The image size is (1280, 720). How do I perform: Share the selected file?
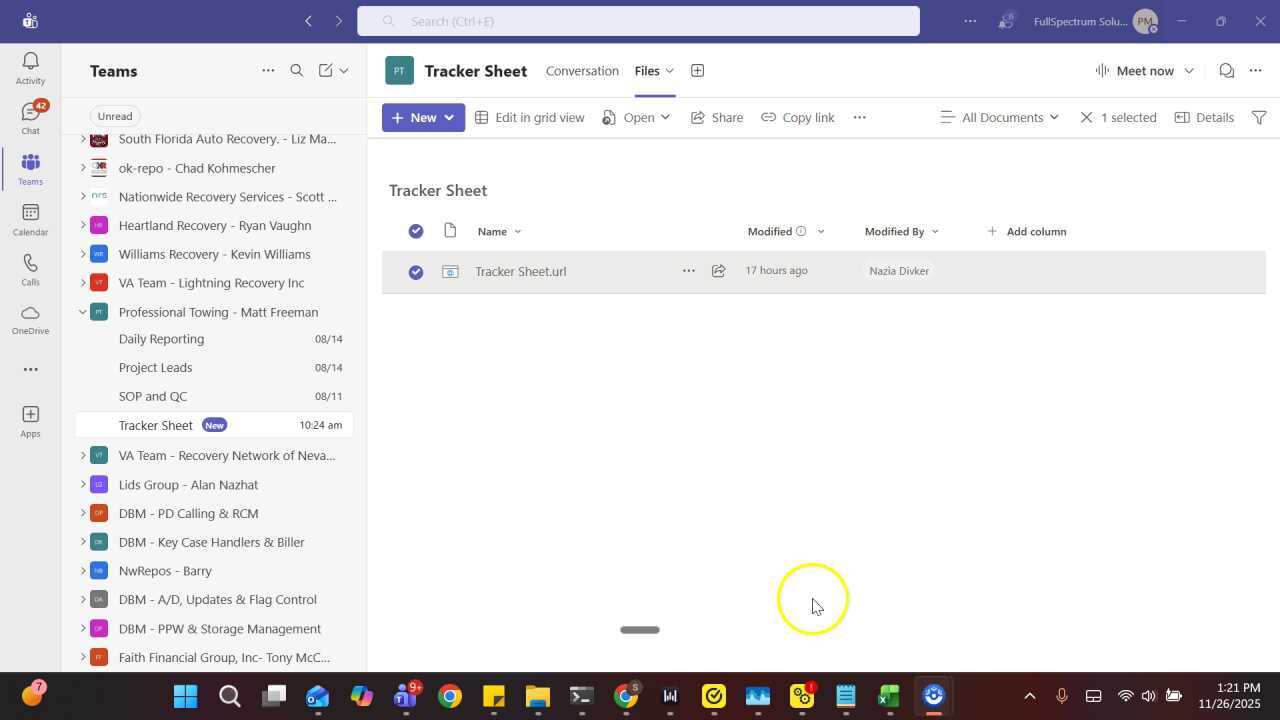716,118
